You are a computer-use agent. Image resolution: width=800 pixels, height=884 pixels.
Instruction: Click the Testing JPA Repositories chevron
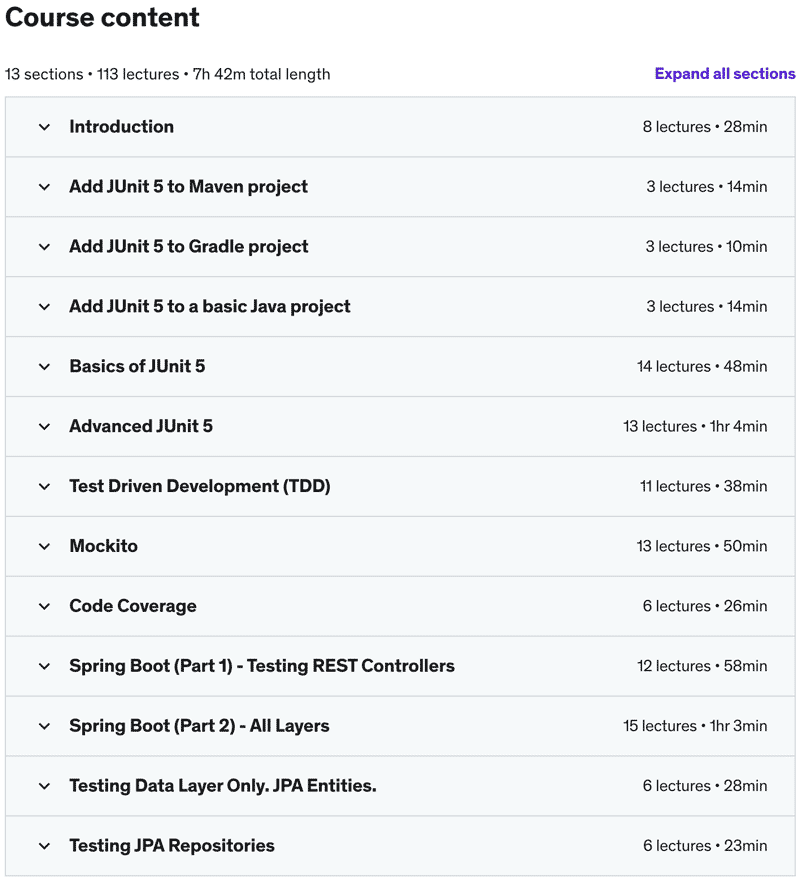coord(44,847)
